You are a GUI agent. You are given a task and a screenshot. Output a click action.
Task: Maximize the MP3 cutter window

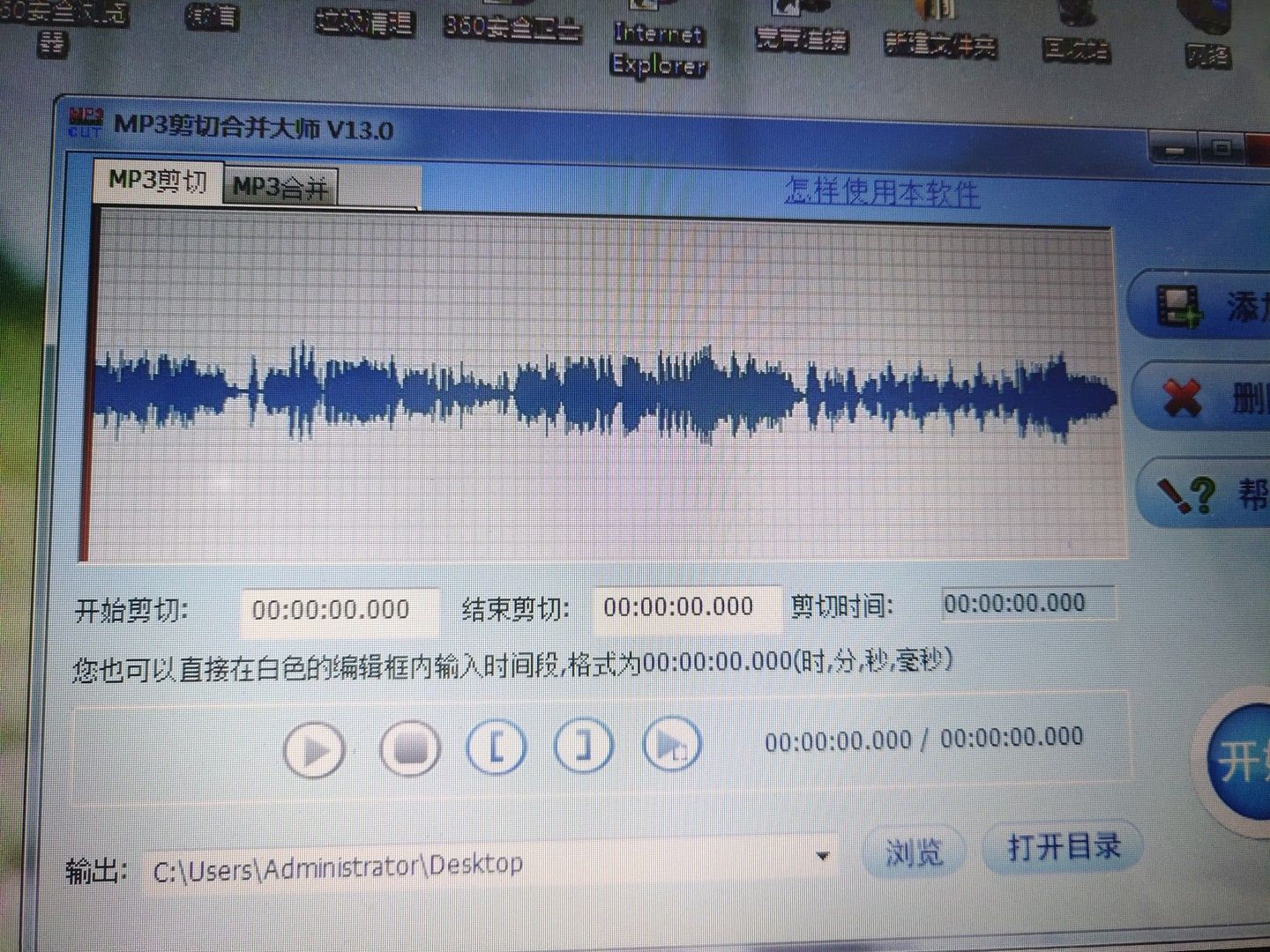[1222, 148]
